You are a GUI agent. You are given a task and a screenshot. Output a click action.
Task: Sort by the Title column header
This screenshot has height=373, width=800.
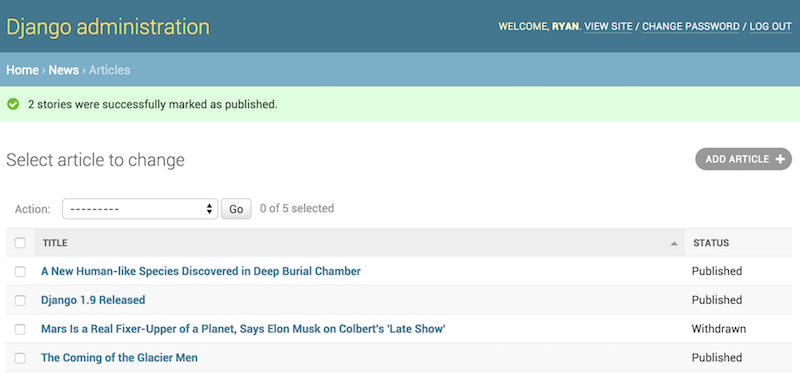click(x=55, y=243)
